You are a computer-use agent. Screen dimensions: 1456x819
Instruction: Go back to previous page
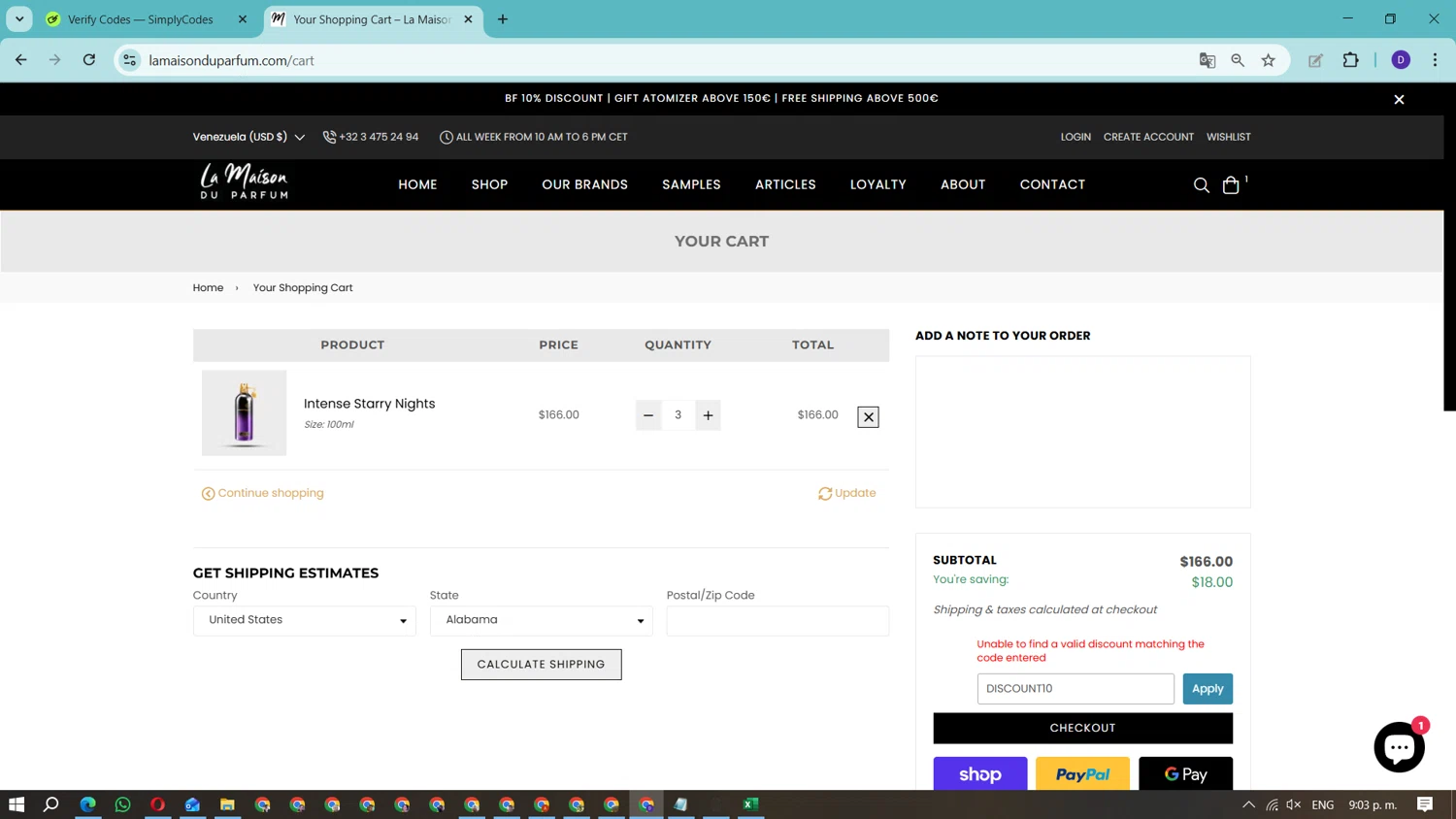pyautogui.click(x=21, y=60)
